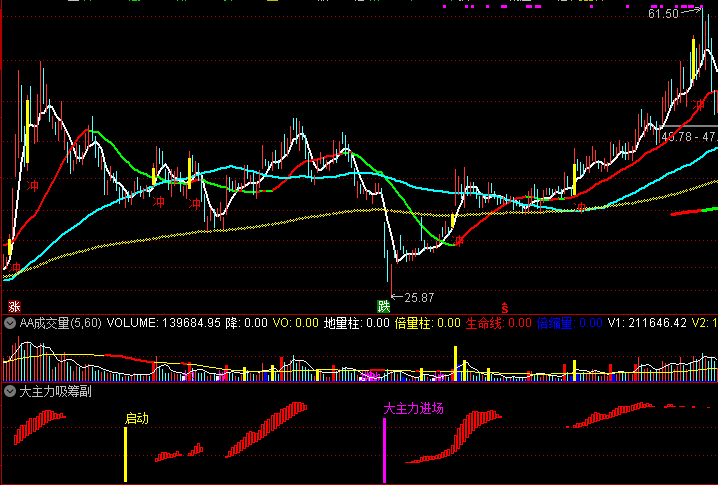The image size is (718, 485).
Task: Click the tall magenta 大主力进场 signal bar
Action: (385, 450)
